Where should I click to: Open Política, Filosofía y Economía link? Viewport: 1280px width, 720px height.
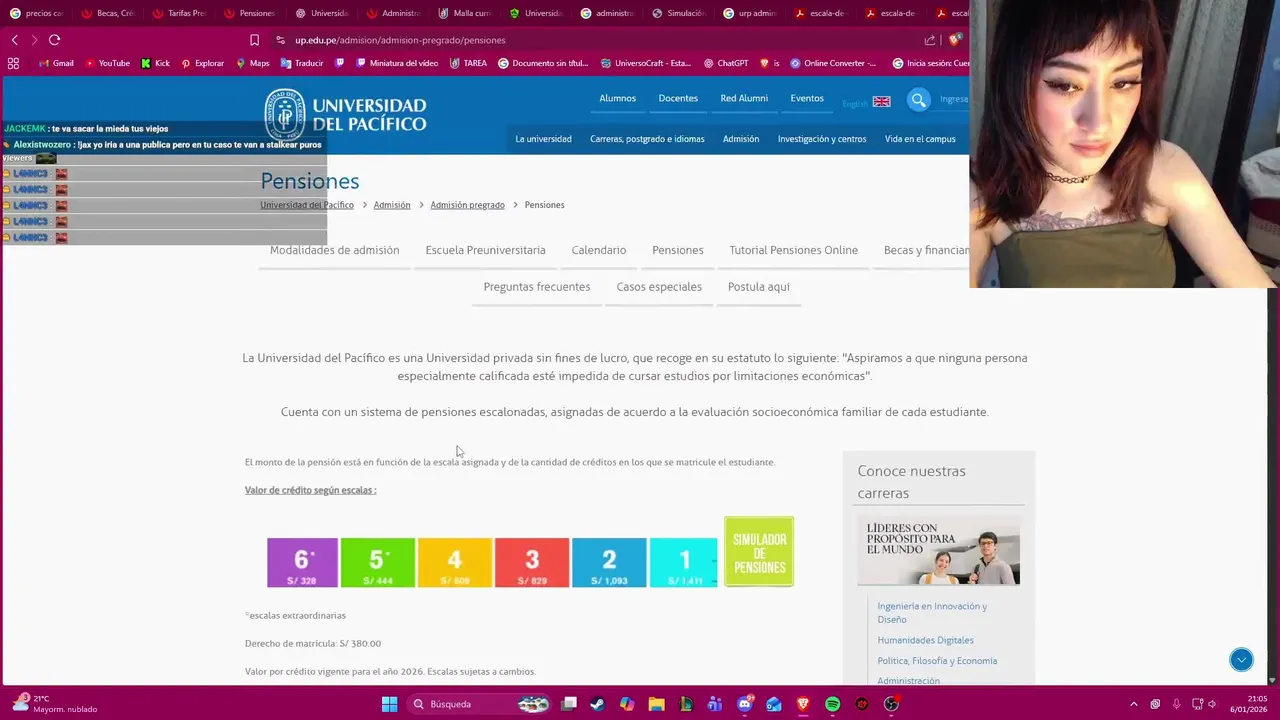pyautogui.click(x=937, y=661)
